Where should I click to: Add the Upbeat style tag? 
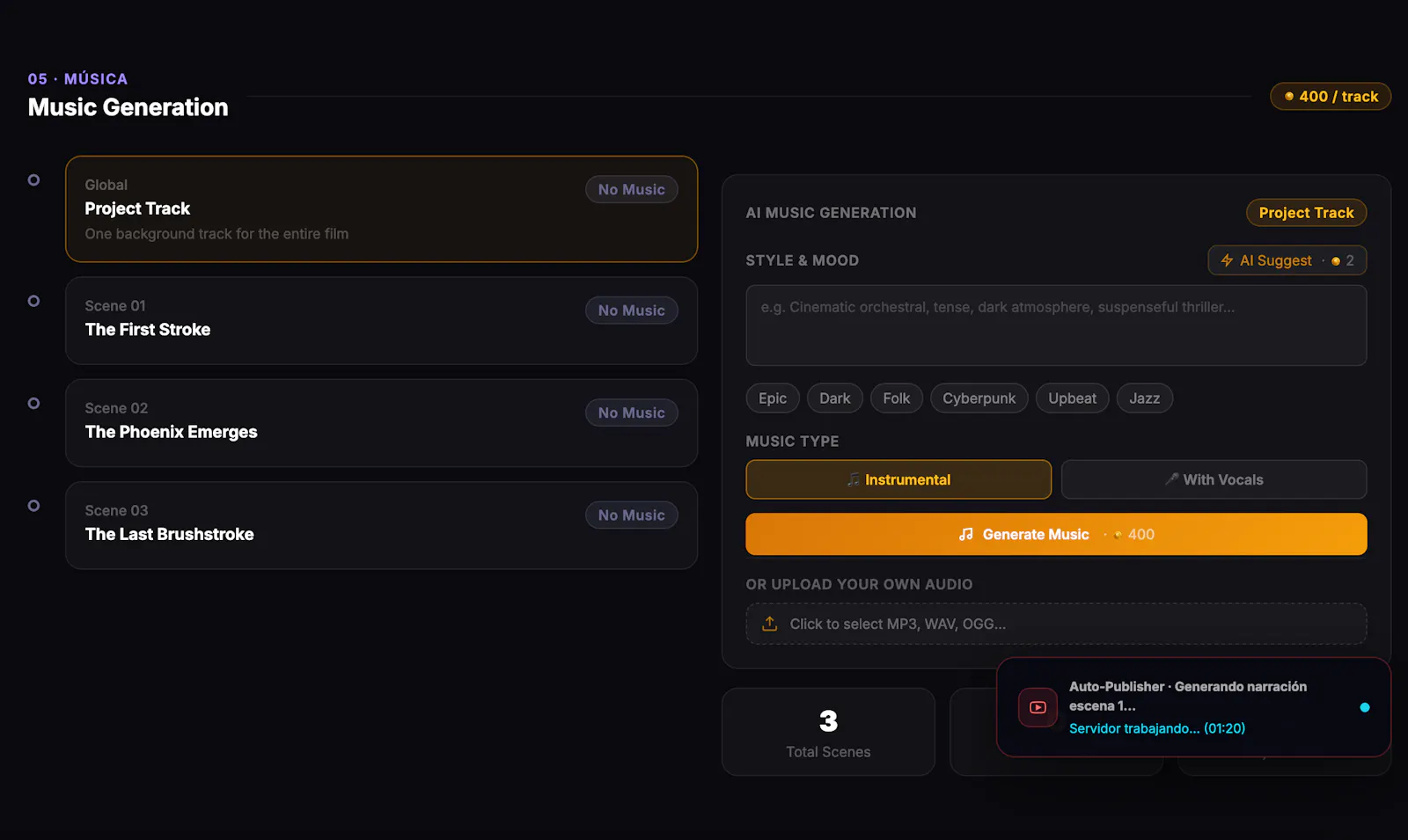click(1073, 398)
